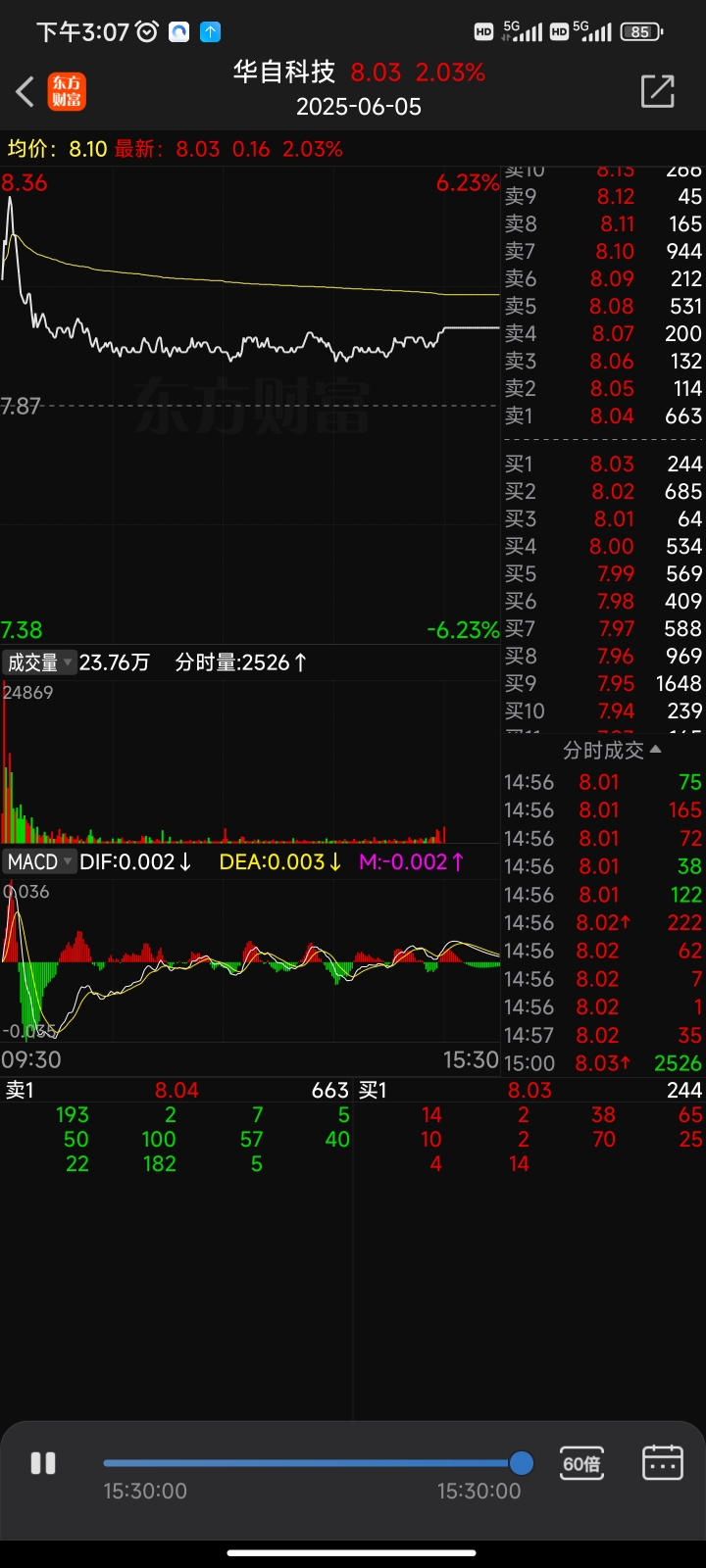Tap the 买1 8.03 summary in the bottom bar
The height and width of the screenshot is (1568, 706).
point(529,1090)
